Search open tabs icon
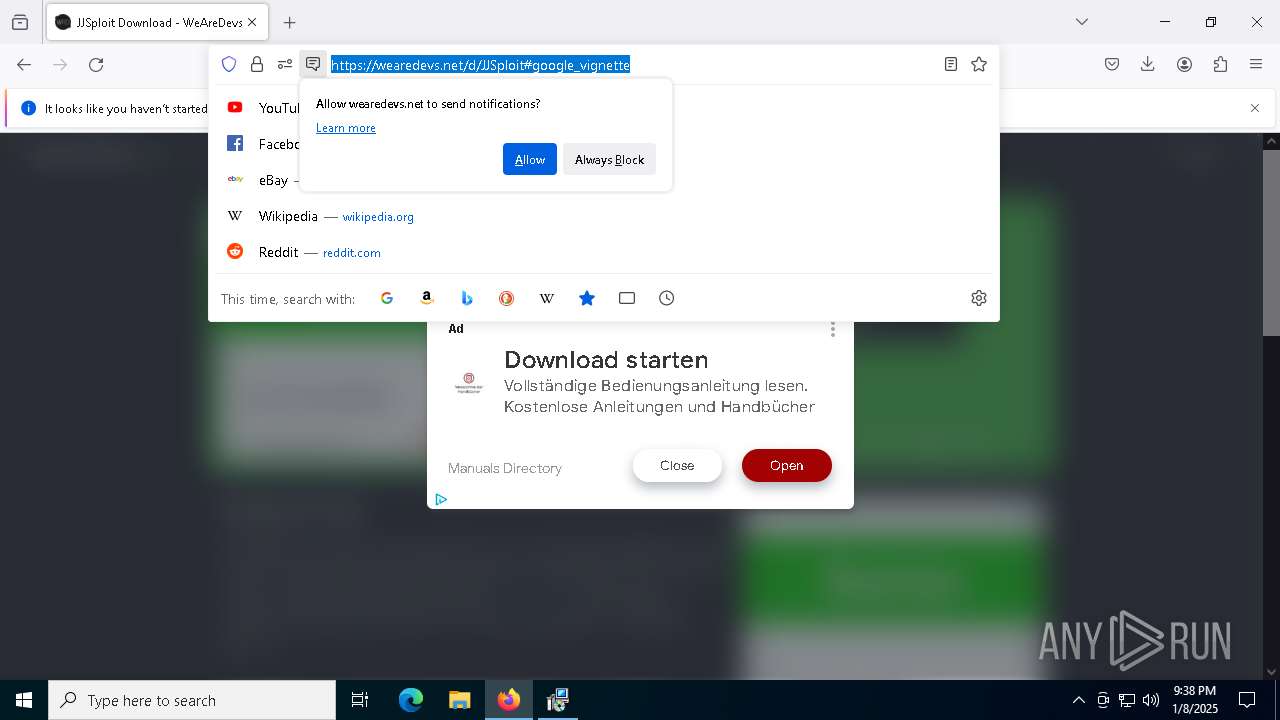The width and height of the screenshot is (1280, 720). pos(627,298)
